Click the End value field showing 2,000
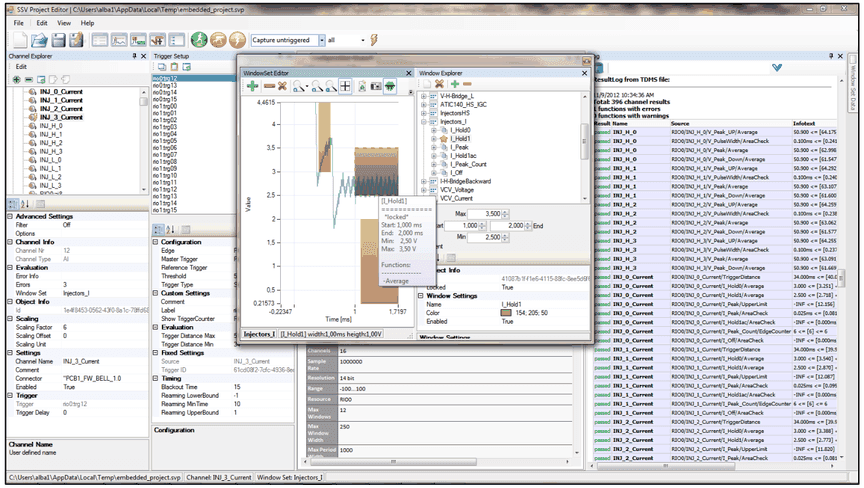Image resolution: width=864 pixels, height=488 pixels. pos(508,226)
